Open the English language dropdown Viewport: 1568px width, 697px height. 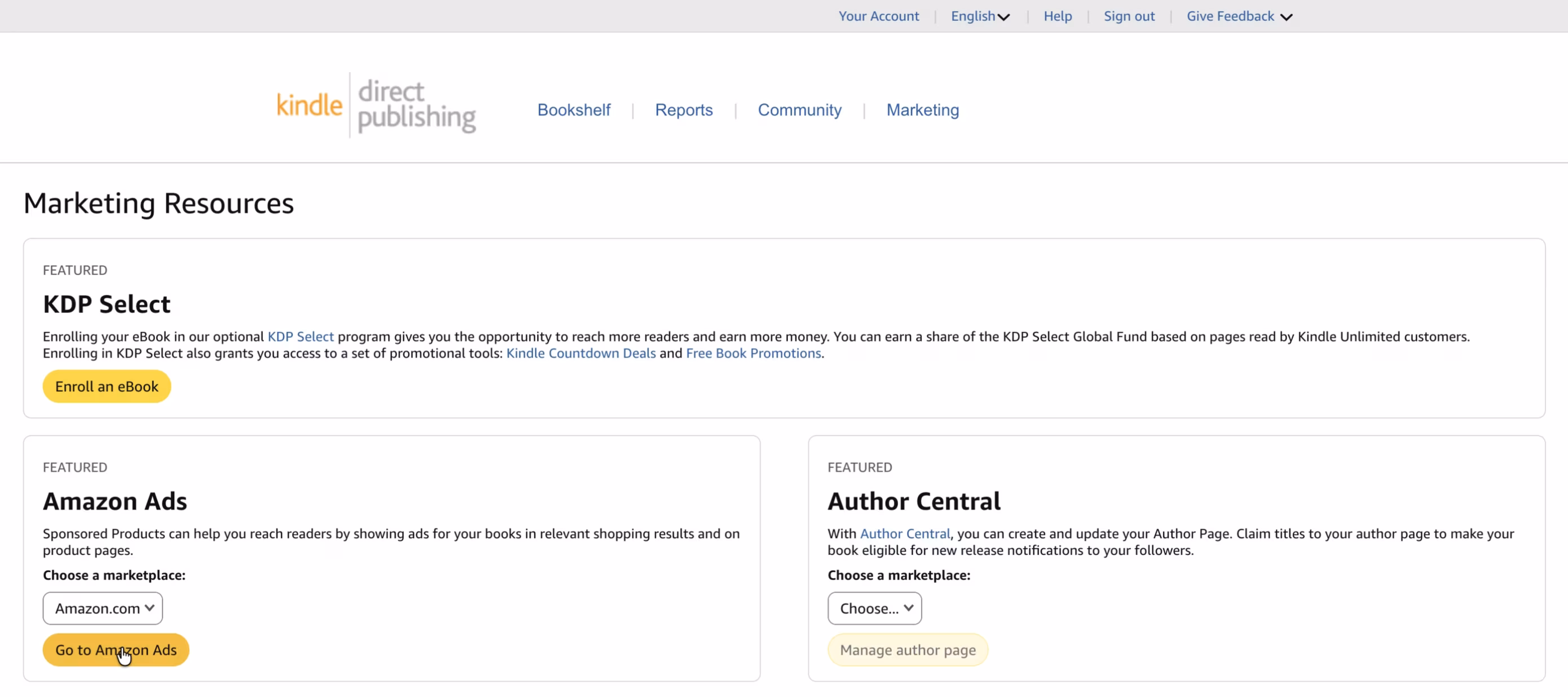[979, 16]
